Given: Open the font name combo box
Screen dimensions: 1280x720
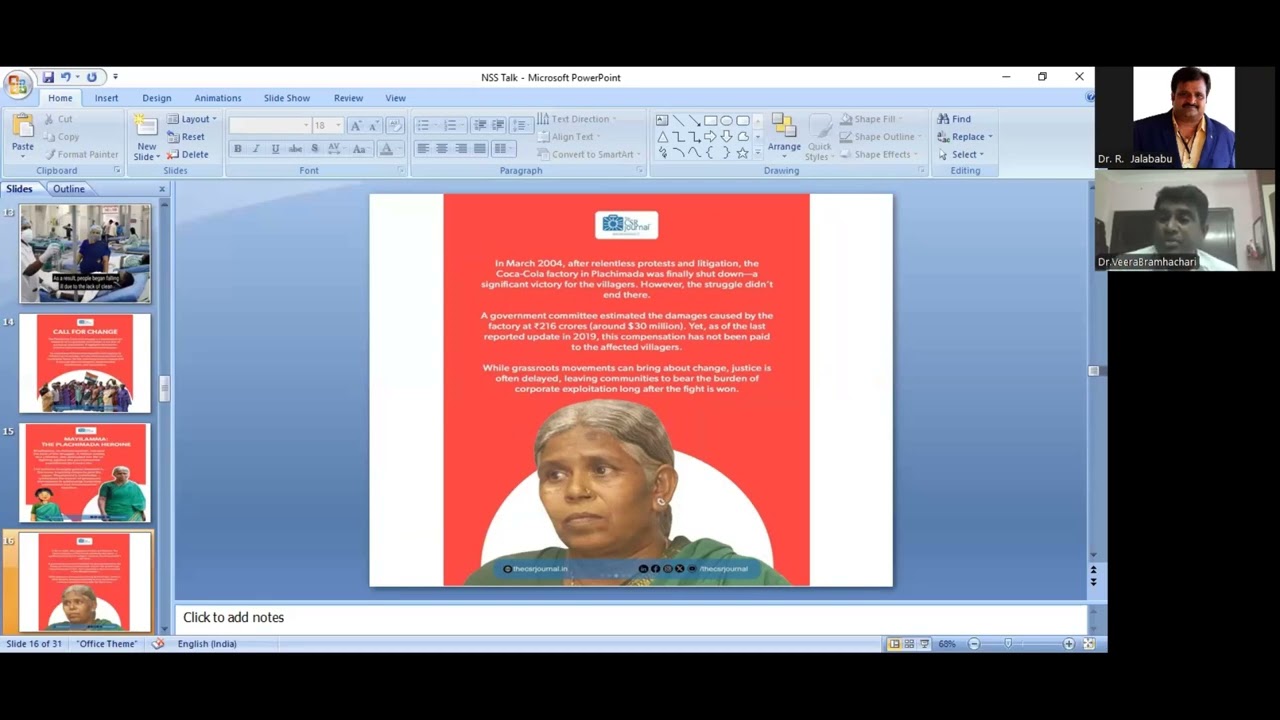Looking at the screenshot, I should [269, 125].
